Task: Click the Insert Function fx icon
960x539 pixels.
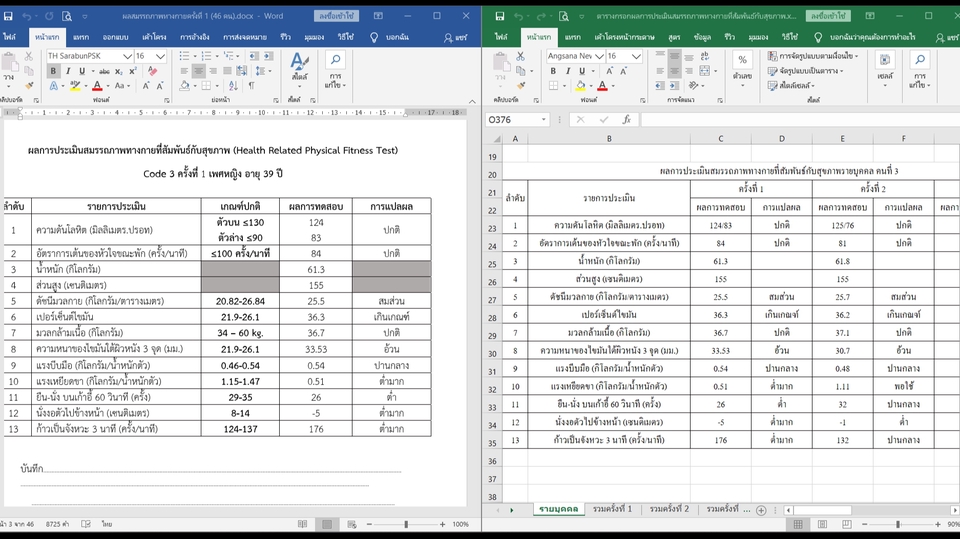Action: [x=626, y=120]
